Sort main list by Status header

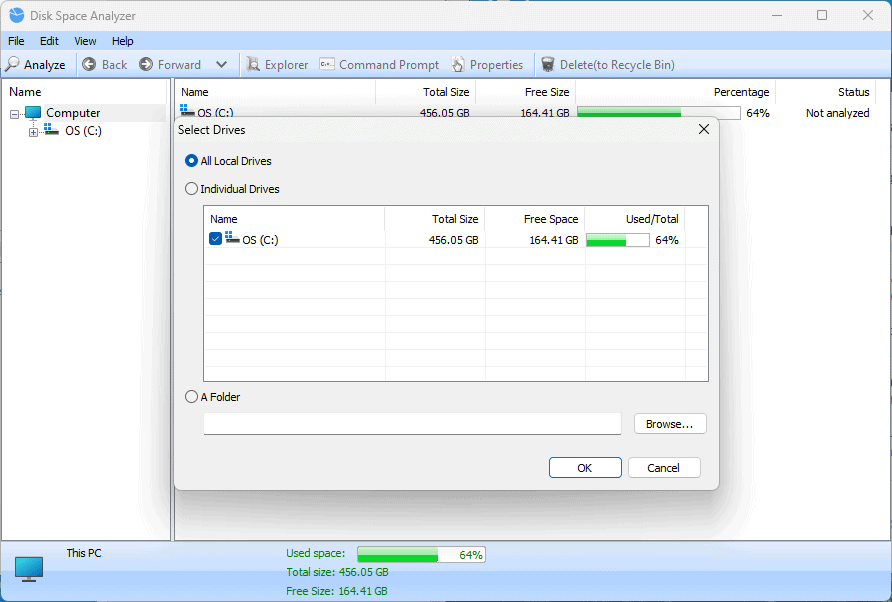coord(825,92)
